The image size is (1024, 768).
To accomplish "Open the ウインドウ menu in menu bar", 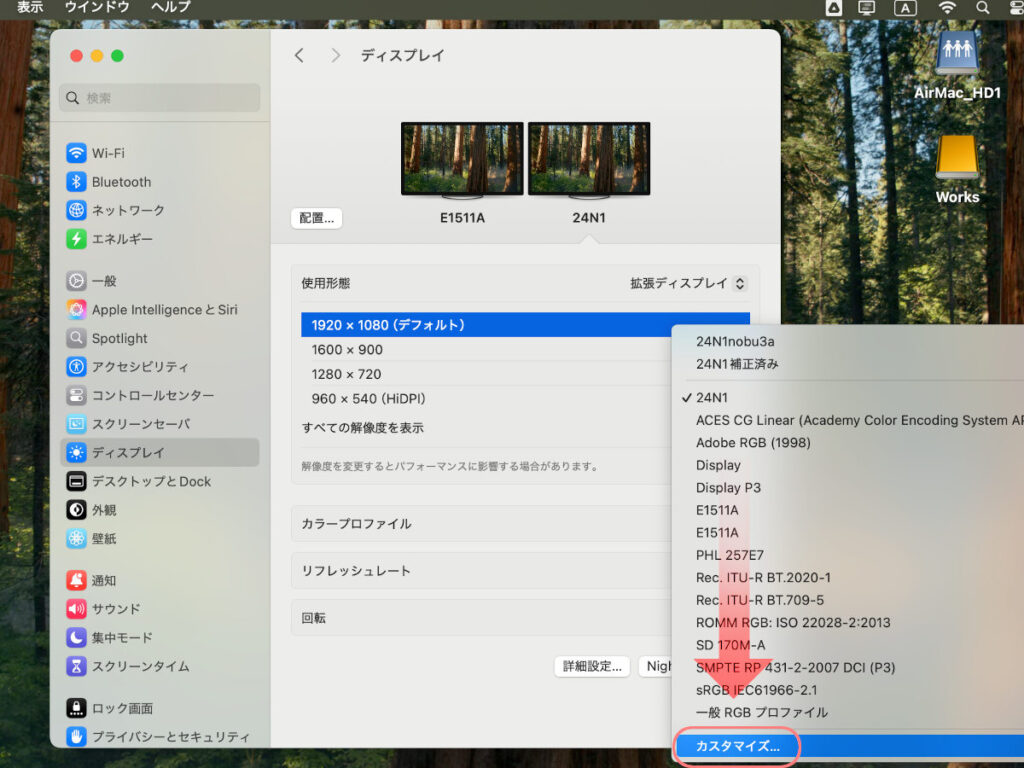I will (97, 7).
